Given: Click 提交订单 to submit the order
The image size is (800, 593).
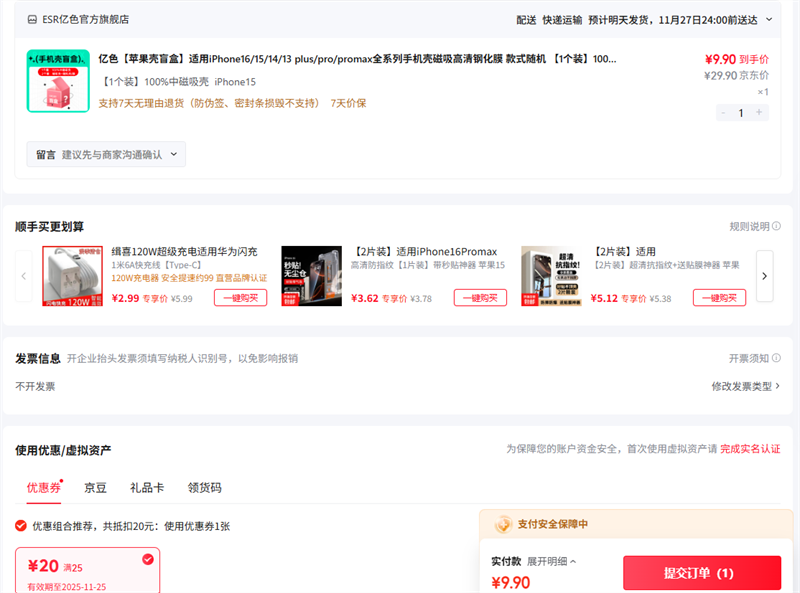Looking at the screenshot, I should coord(700,573).
